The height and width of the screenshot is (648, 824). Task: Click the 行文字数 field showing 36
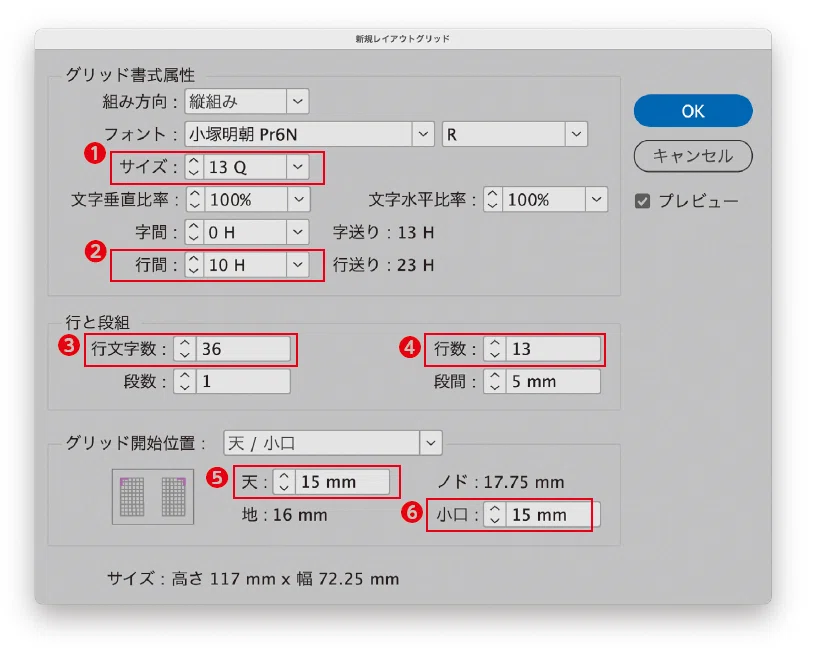(243, 349)
